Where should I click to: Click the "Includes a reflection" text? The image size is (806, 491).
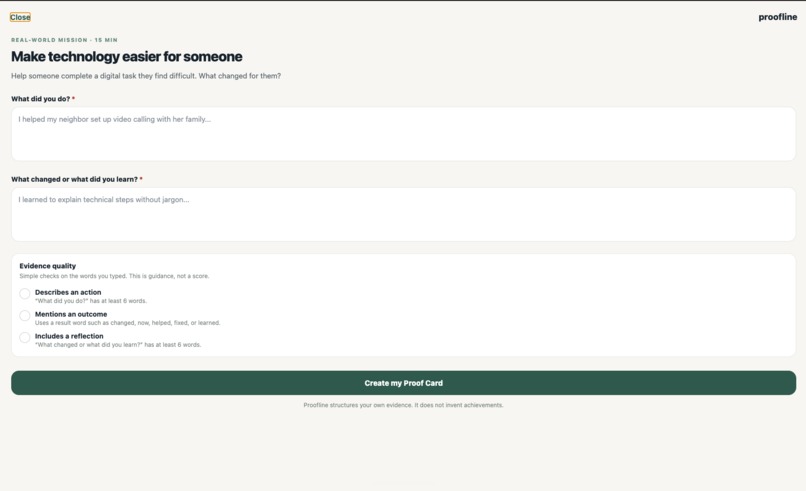[69, 336]
